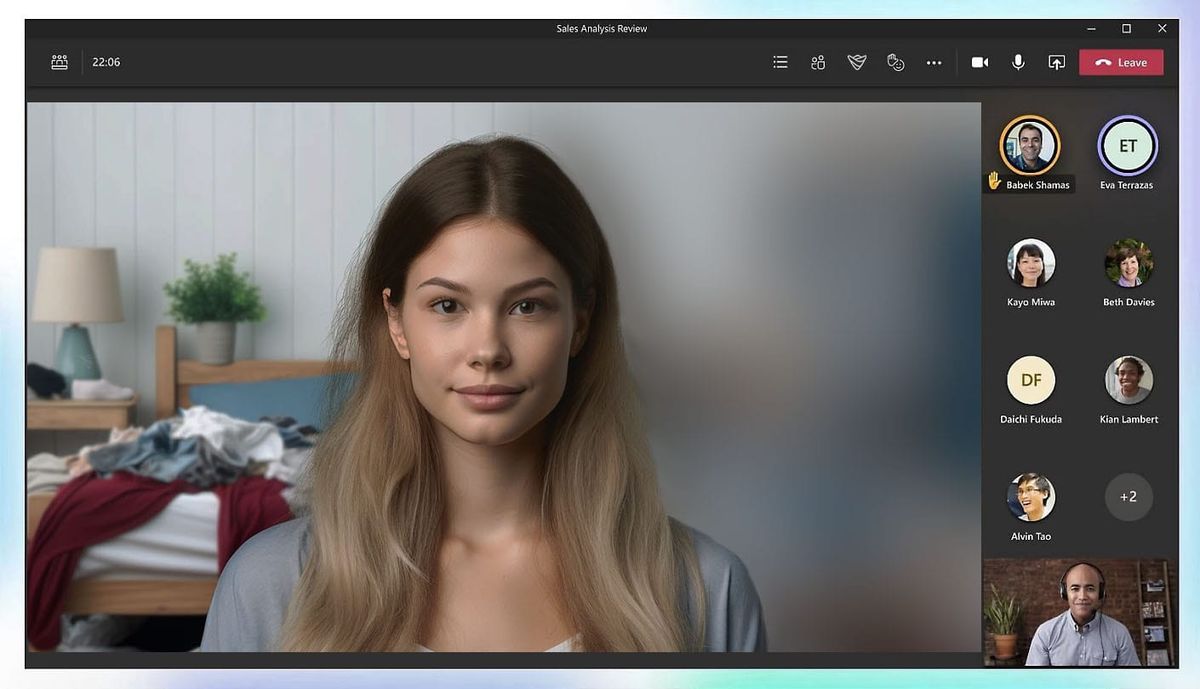Select Kian Lambert's participant photo

[x=1128, y=381]
